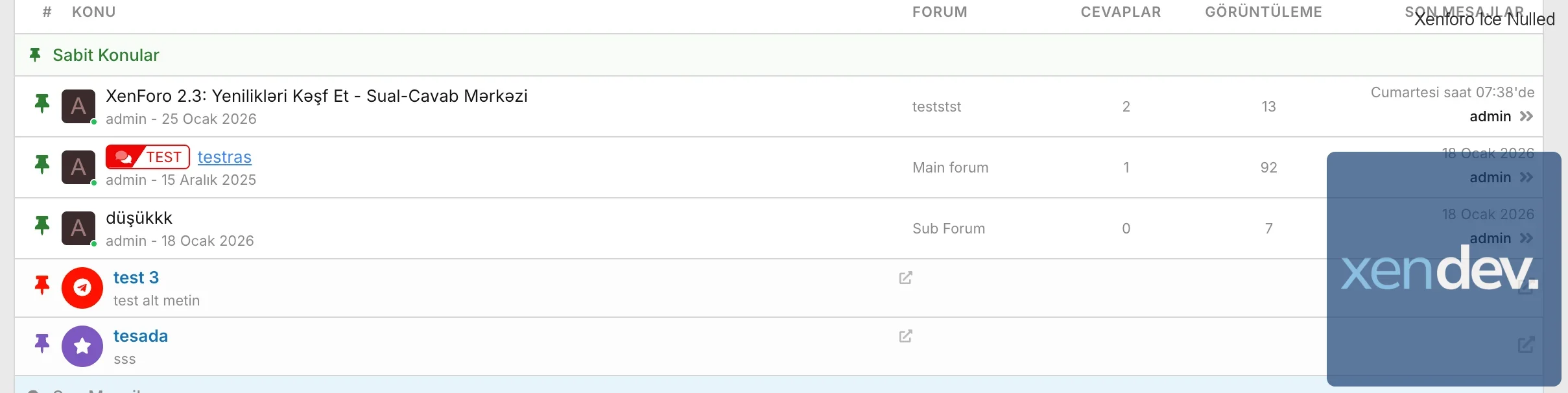This screenshot has height=393, width=1568.
Task: Open the XenForo 2.3 Yenilikləri thread
Action: 316,96
